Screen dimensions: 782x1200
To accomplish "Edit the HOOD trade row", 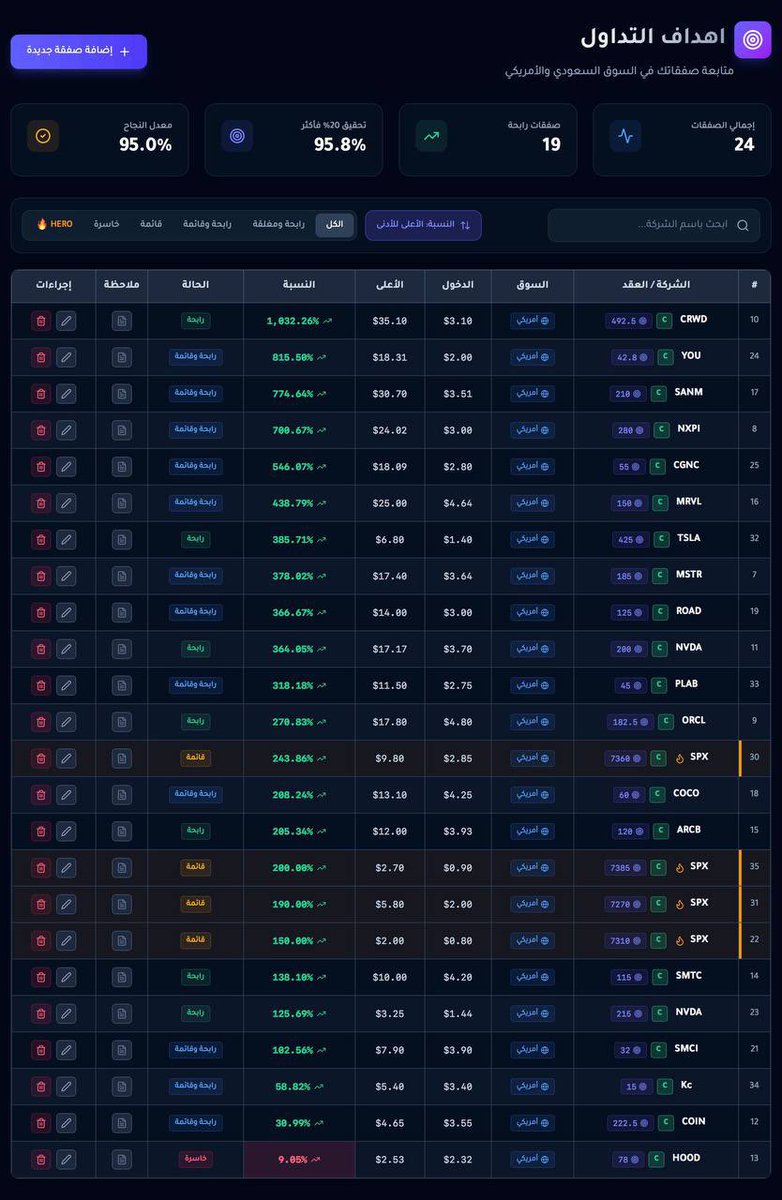I will coord(66,1160).
